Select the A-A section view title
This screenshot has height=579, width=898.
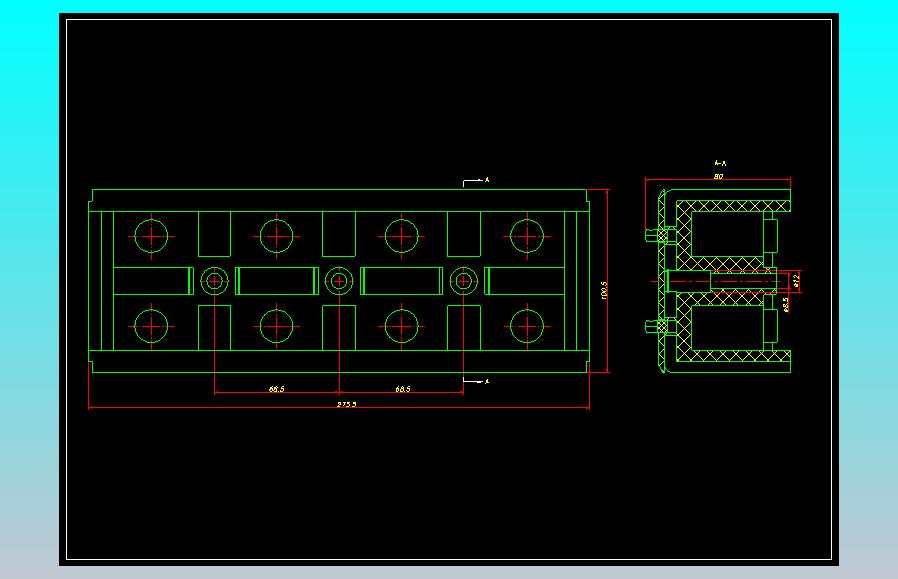point(720,163)
